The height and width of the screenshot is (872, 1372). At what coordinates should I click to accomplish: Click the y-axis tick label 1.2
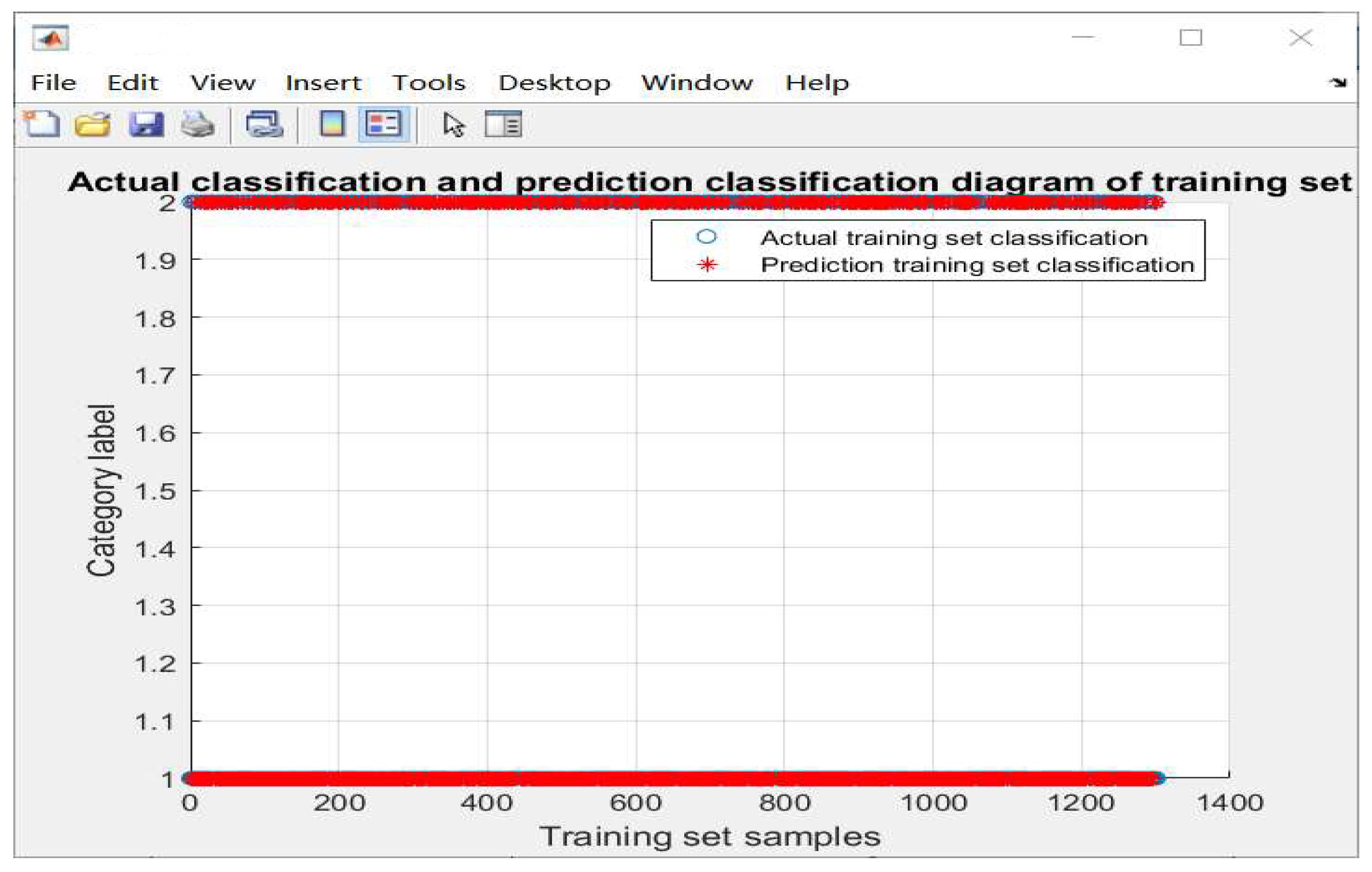pos(155,664)
